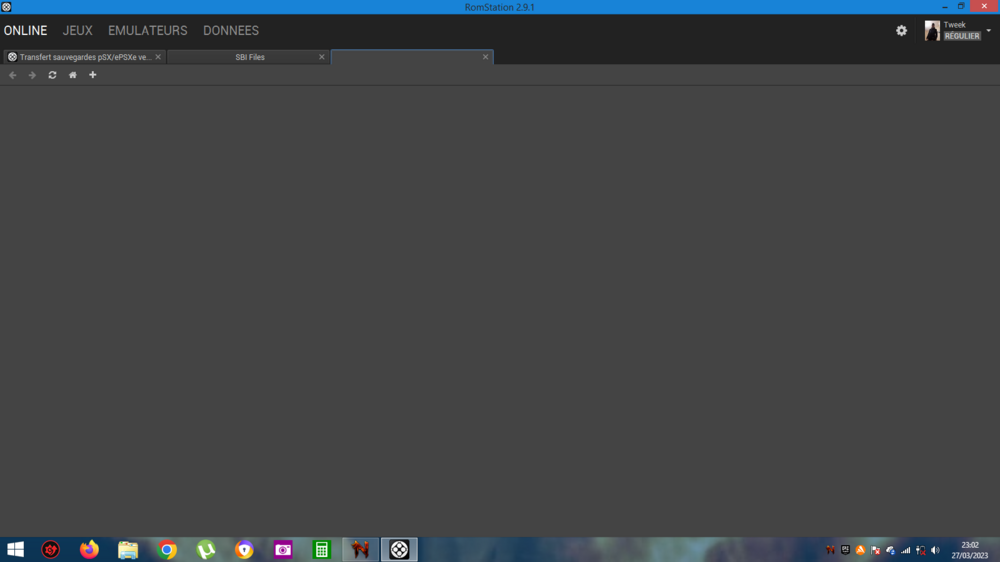The image size is (1000, 562).
Task: Expand the Tweek account dropdown arrow
Action: (989, 31)
